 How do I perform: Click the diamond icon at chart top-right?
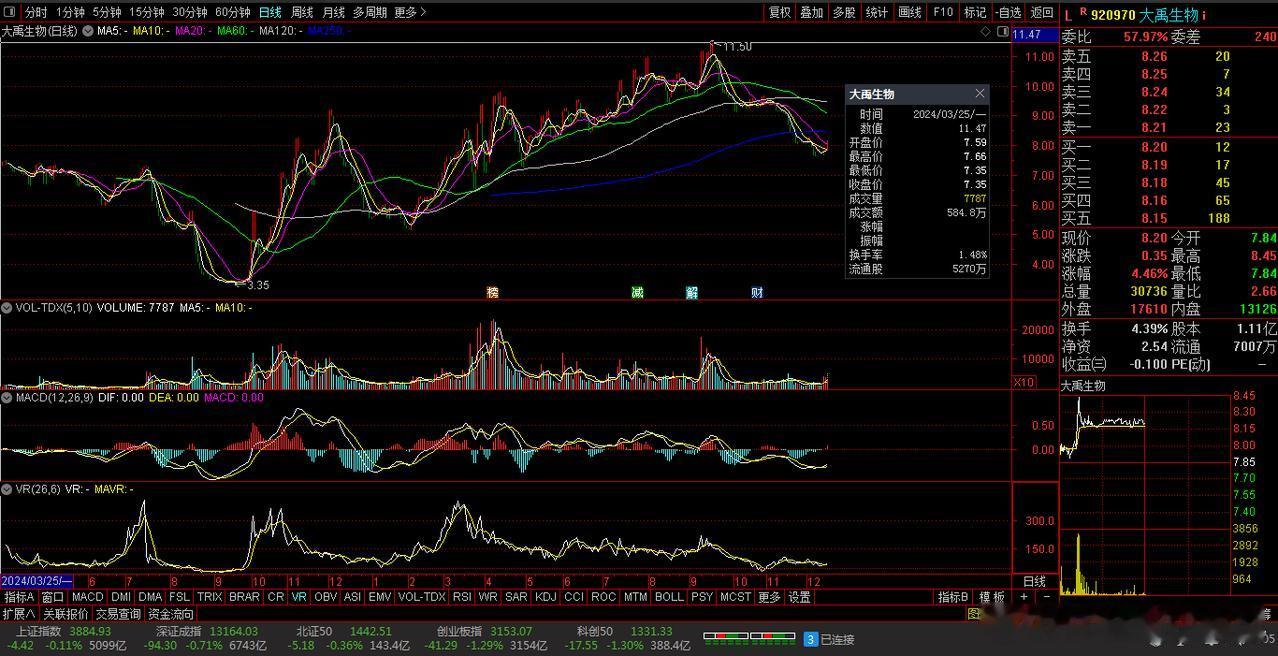coord(987,33)
